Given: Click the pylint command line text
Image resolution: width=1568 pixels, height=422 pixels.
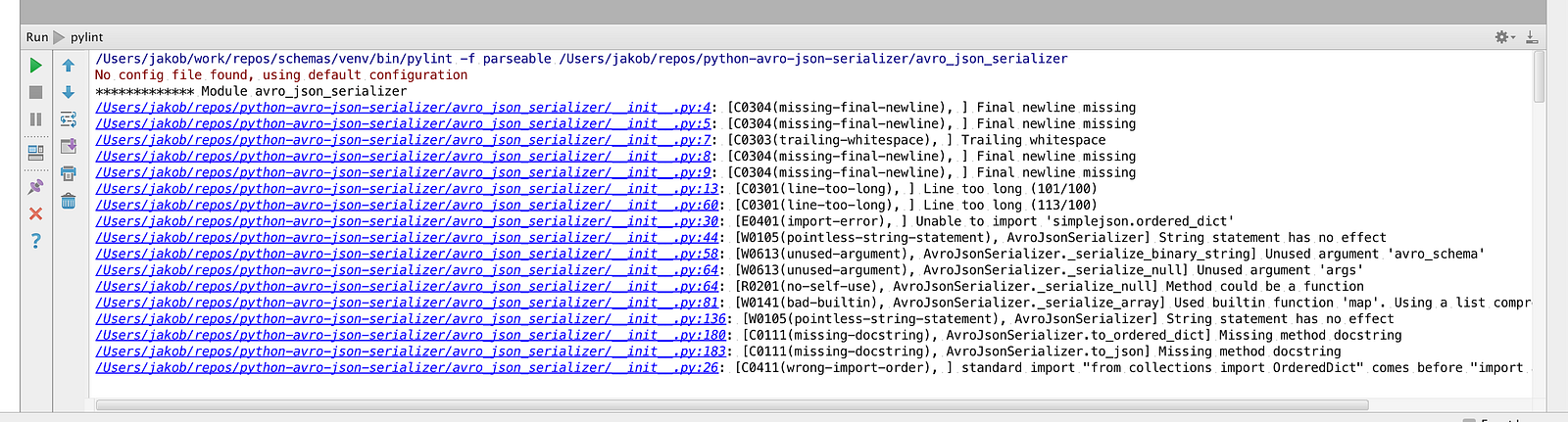Looking at the screenshot, I should 581,59.
